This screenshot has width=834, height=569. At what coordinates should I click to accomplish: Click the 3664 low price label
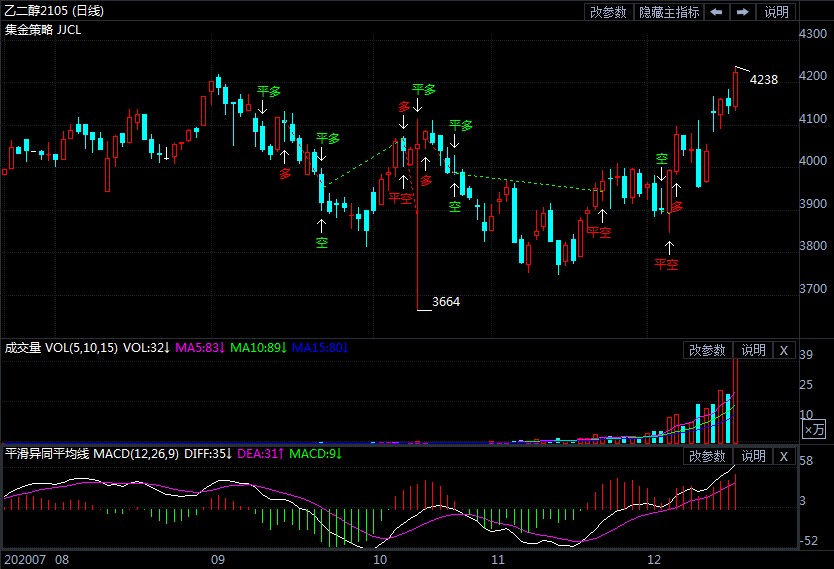[446, 302]
